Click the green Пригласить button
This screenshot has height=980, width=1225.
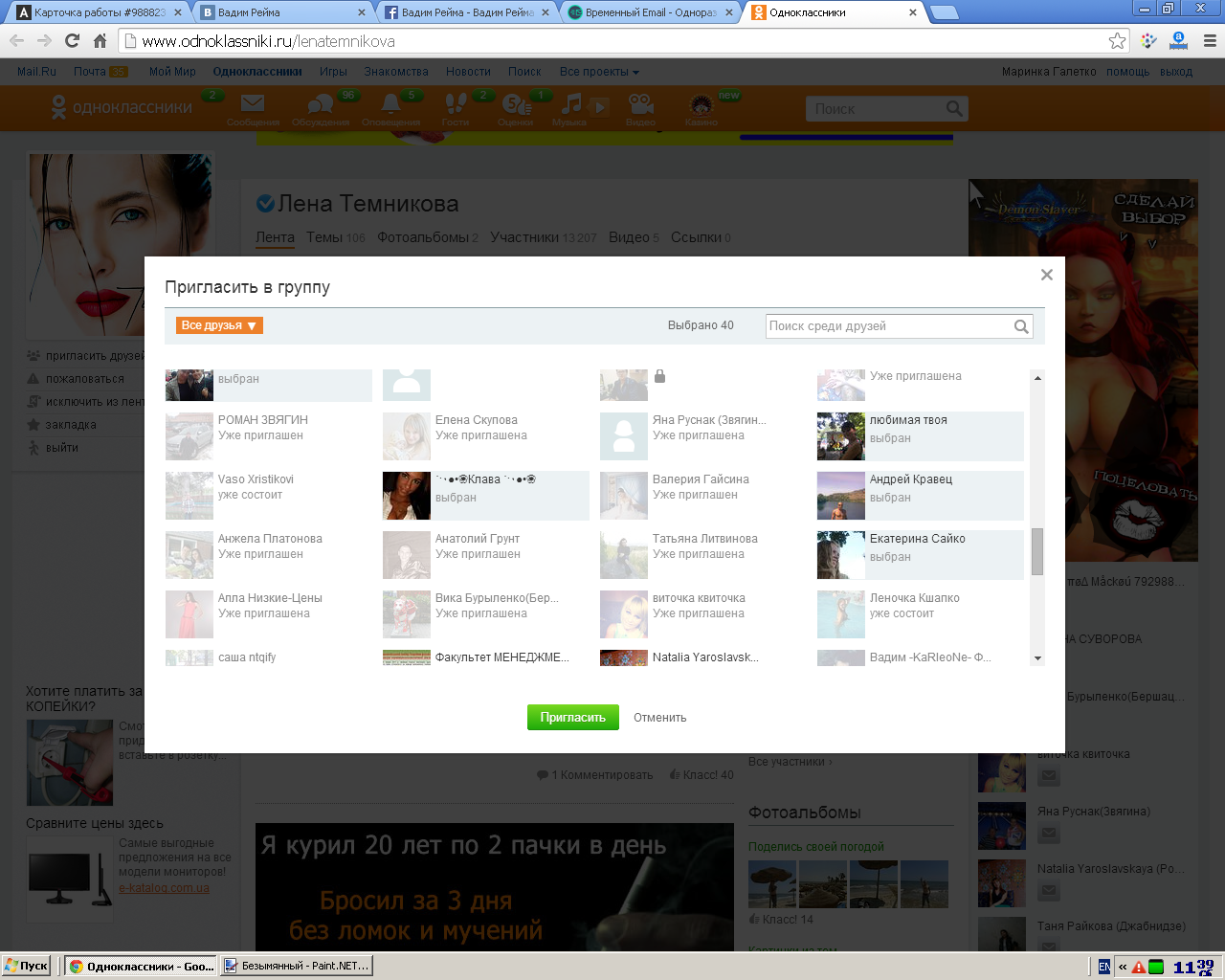click(573, 718)
